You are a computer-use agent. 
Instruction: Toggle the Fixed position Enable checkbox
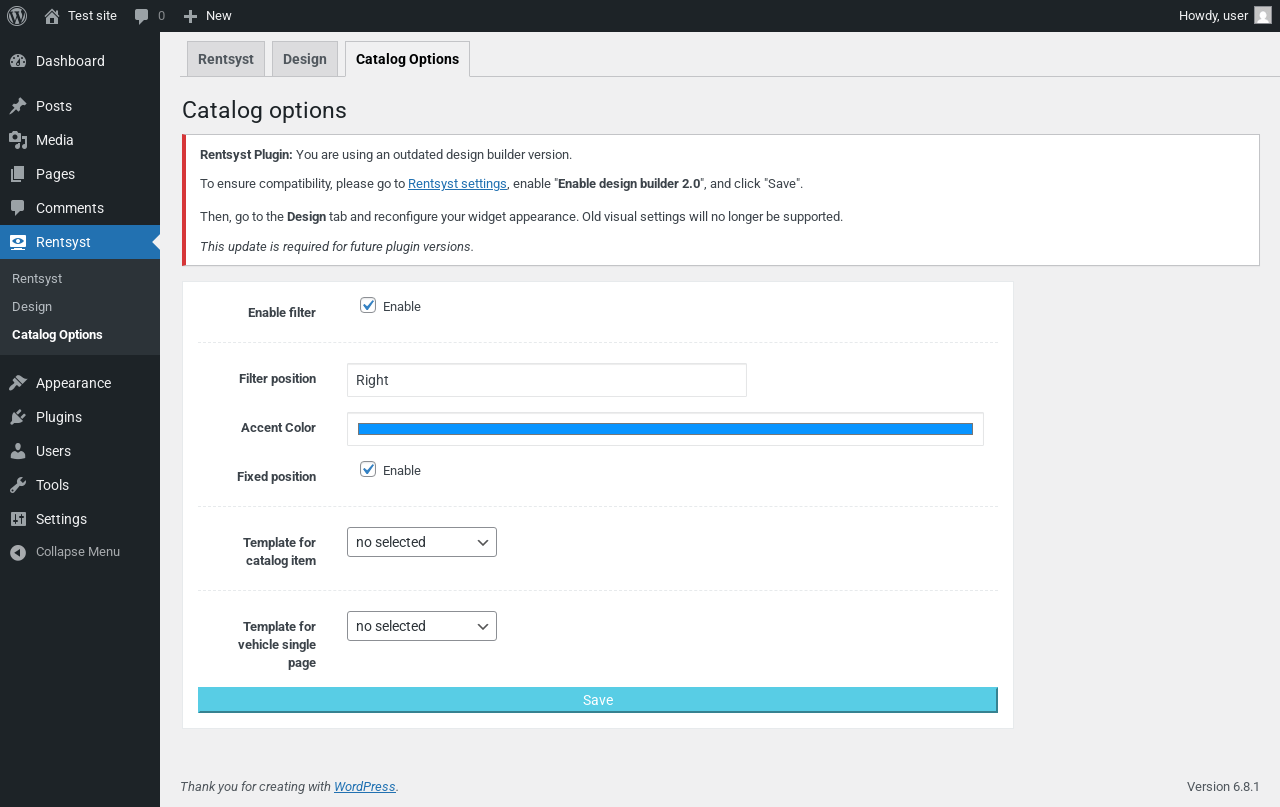click(368, 469)
